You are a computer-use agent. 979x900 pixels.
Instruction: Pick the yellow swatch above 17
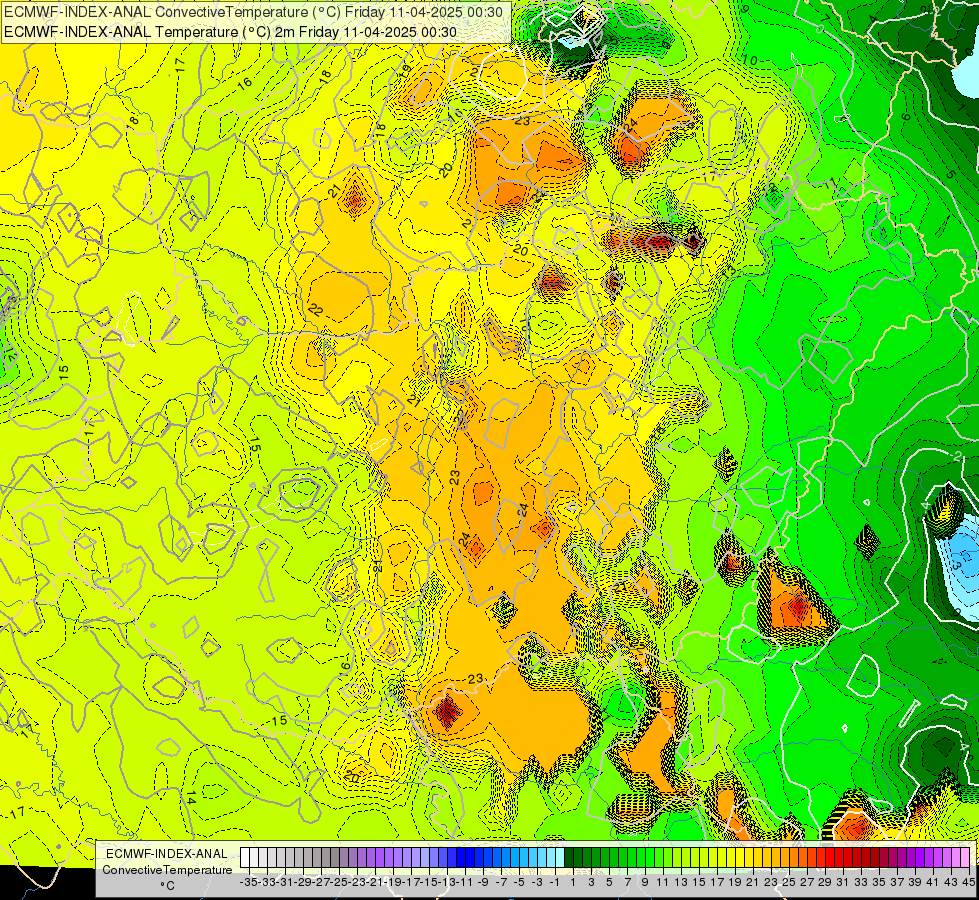pos(712,857)
